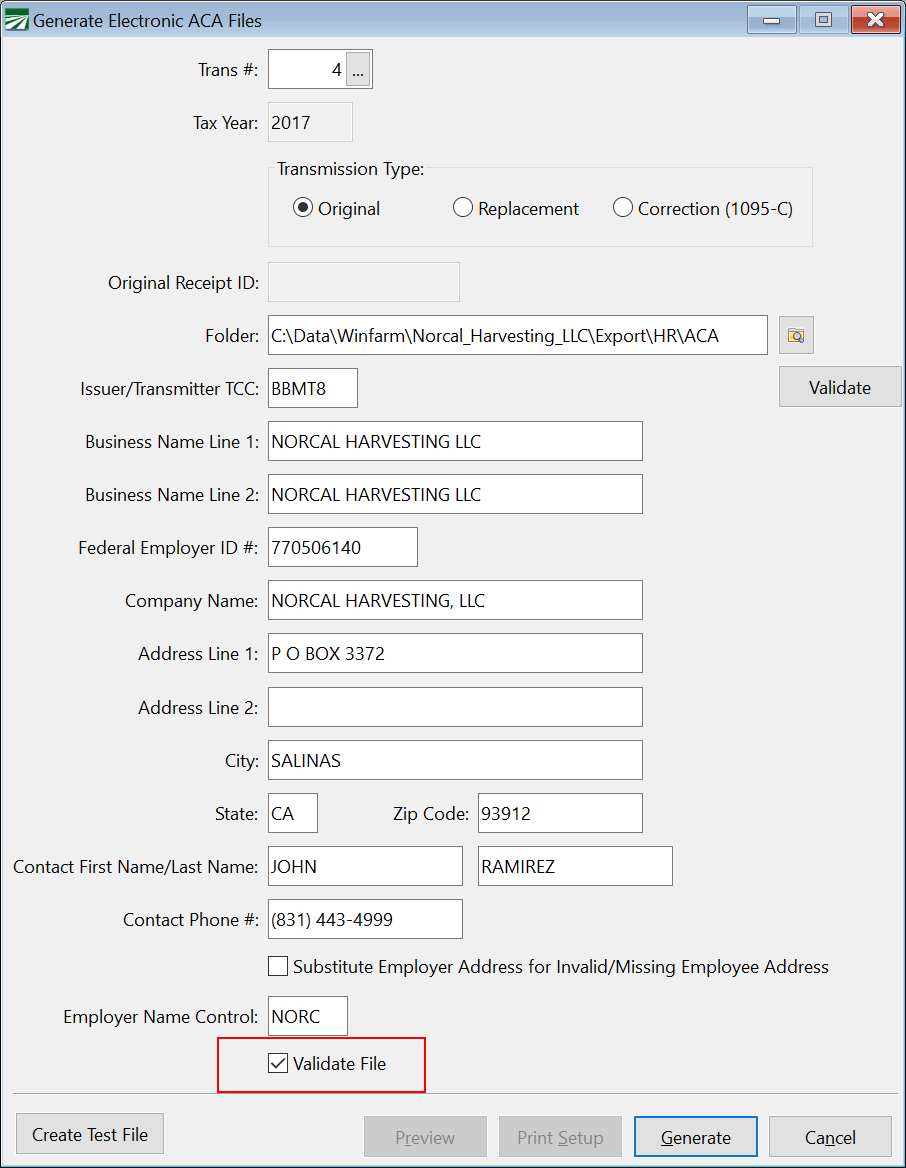Click Business Name Line 2 field

coord(455,494)
